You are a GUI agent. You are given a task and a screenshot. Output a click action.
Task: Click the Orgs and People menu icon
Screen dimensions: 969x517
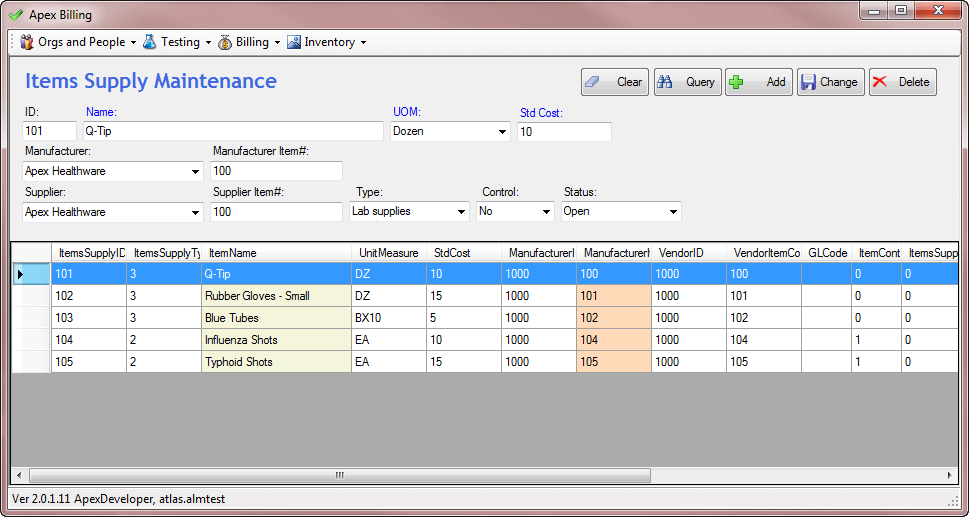(27, 42)
